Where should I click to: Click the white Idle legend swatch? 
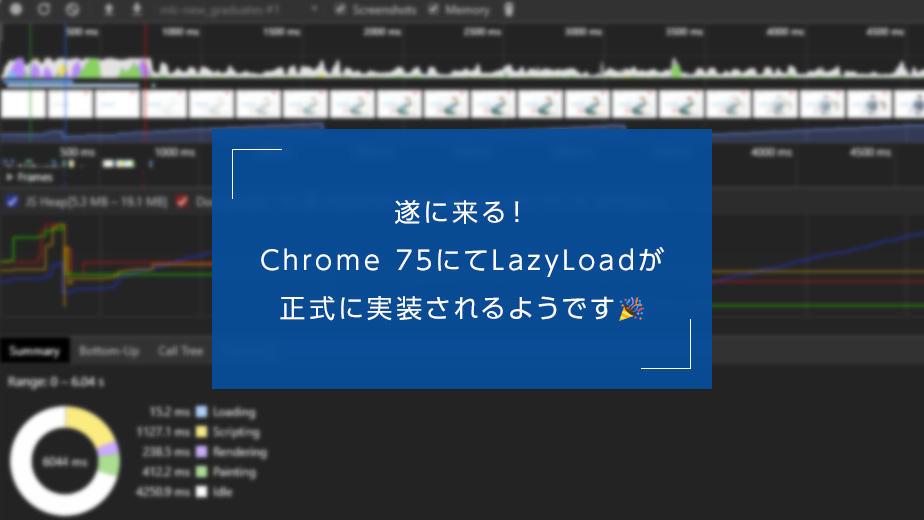pos(202,491)
